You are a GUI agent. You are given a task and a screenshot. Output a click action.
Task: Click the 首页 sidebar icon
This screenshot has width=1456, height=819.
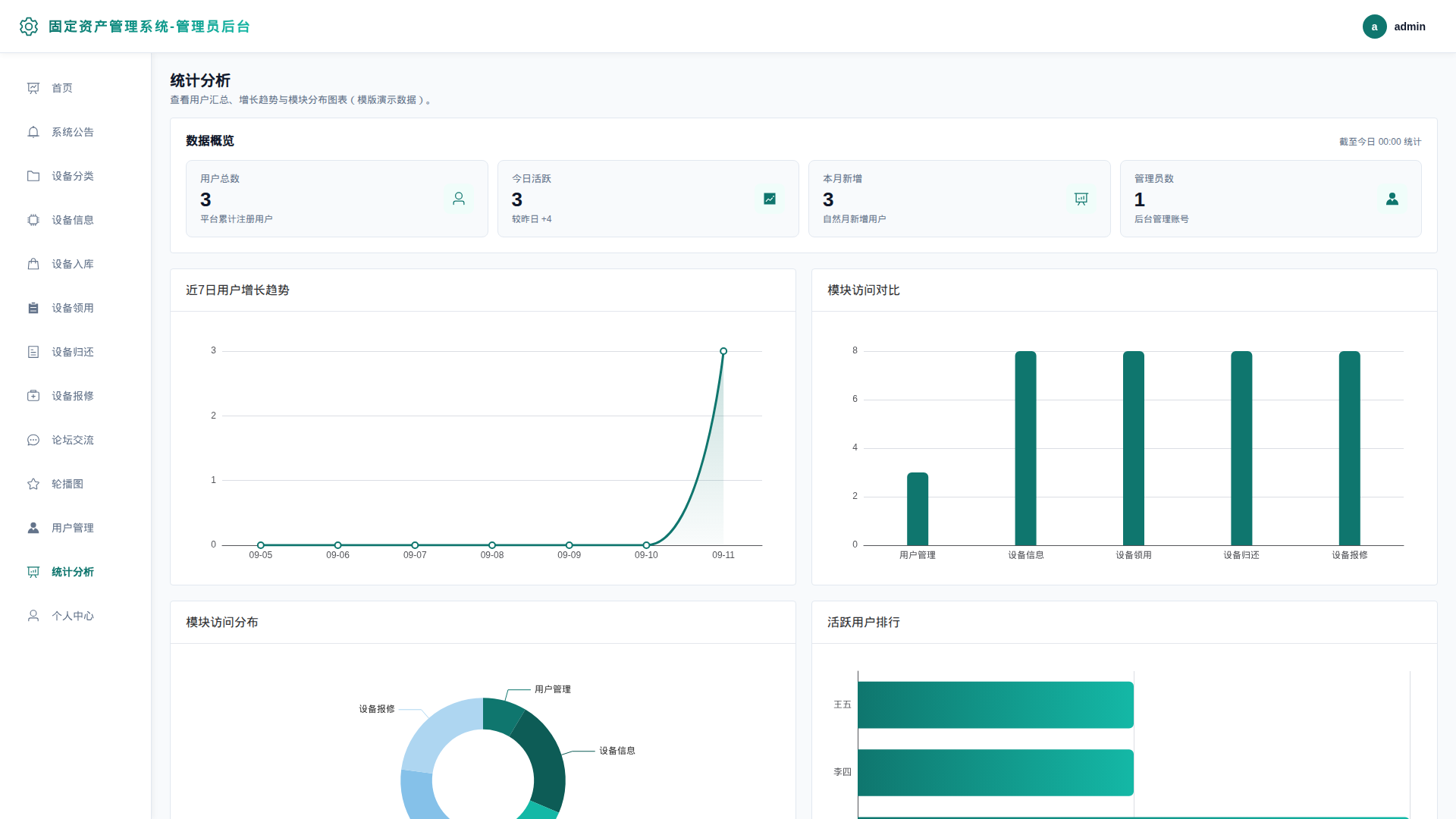(33, 88)
